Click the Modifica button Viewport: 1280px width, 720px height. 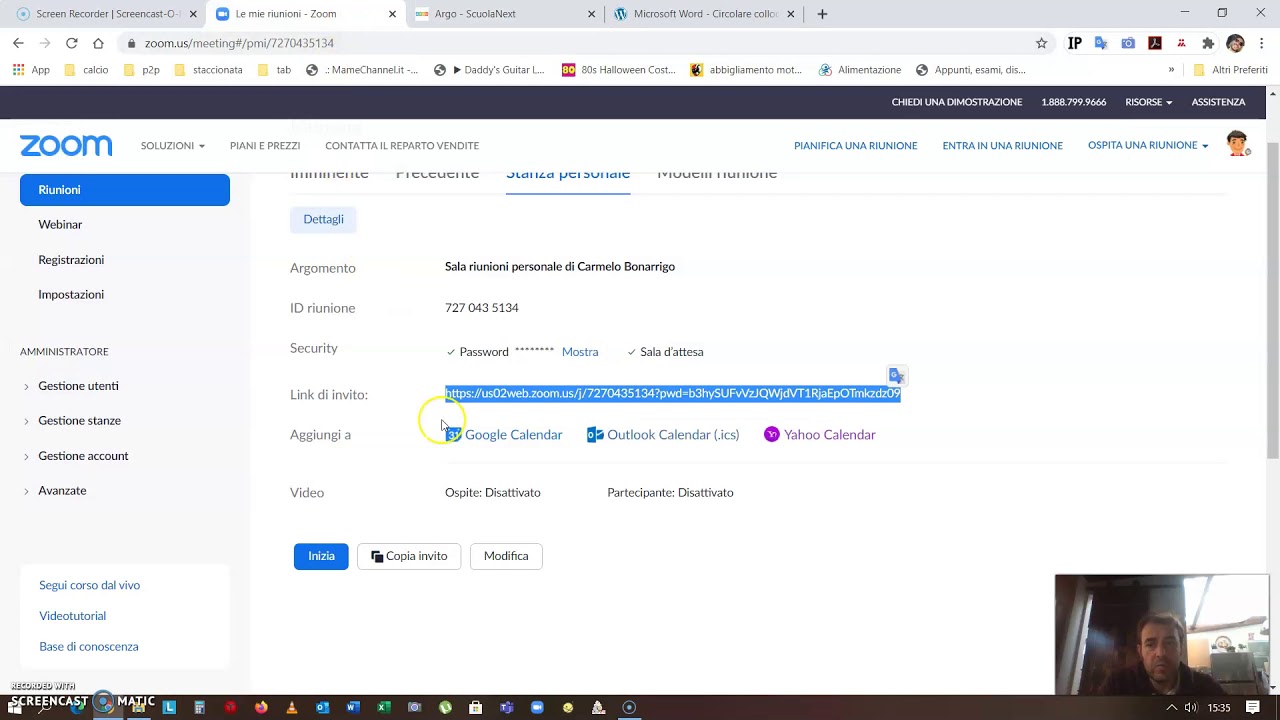click(506, 556)
